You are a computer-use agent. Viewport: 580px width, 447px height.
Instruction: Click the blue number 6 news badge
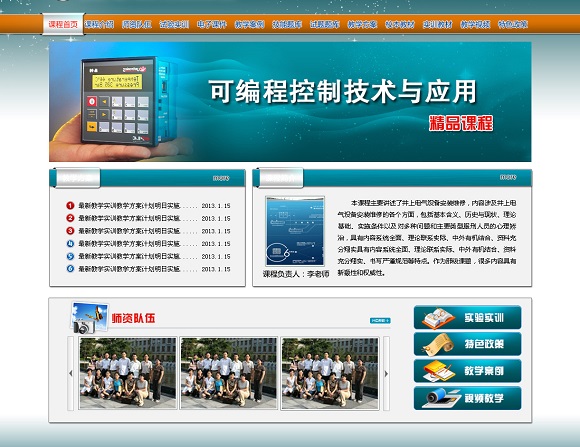click(70, 269)
